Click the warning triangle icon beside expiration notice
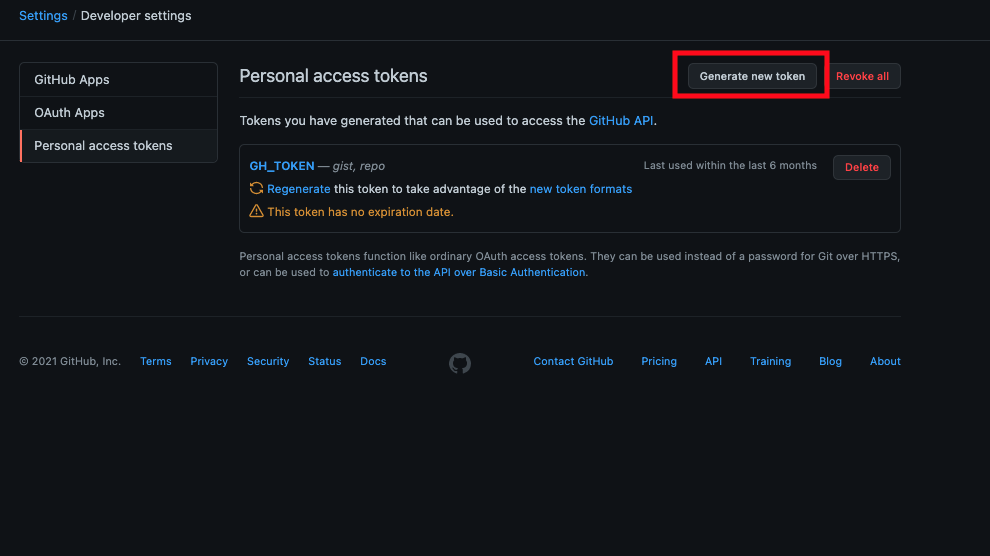The width and height of the screenshot is (990, 556). click(256, 211)
